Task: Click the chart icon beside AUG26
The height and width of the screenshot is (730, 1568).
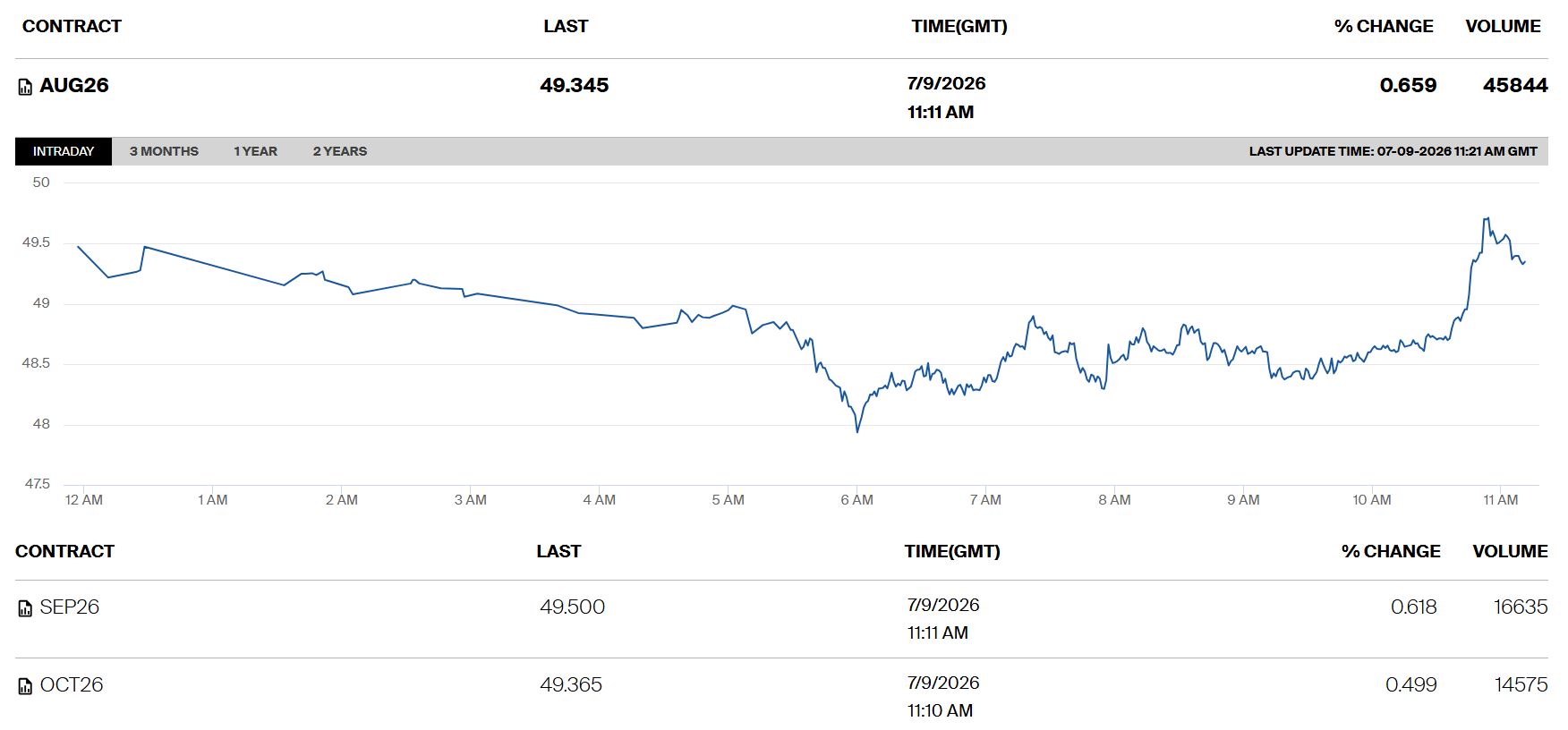Action: tap(25, 87)
